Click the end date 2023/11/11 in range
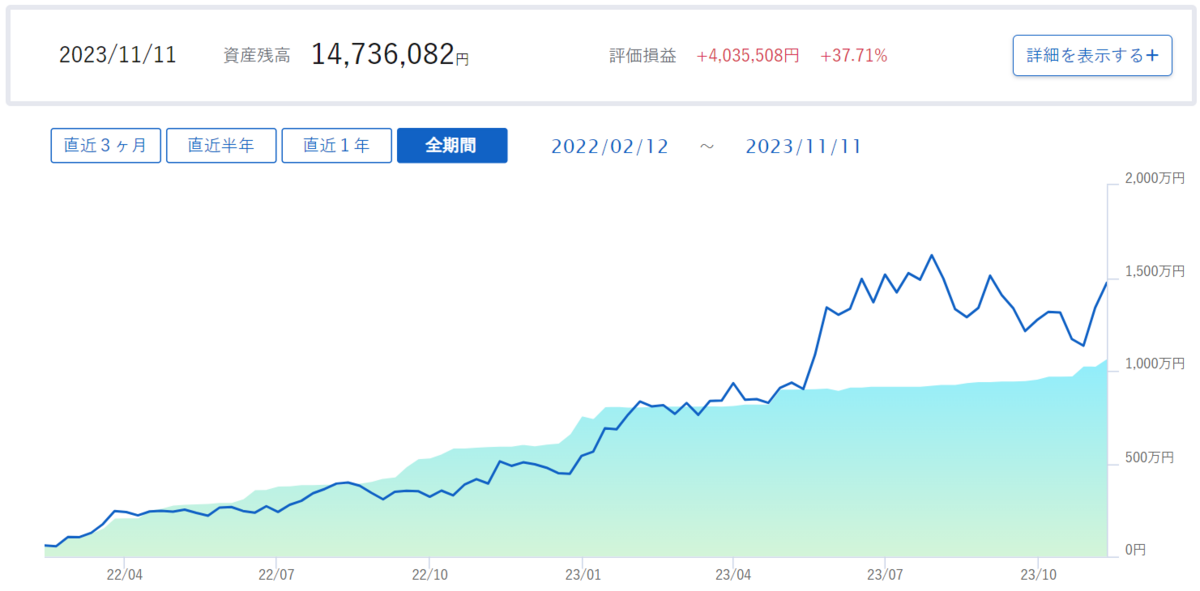 [x=804, y=146]
